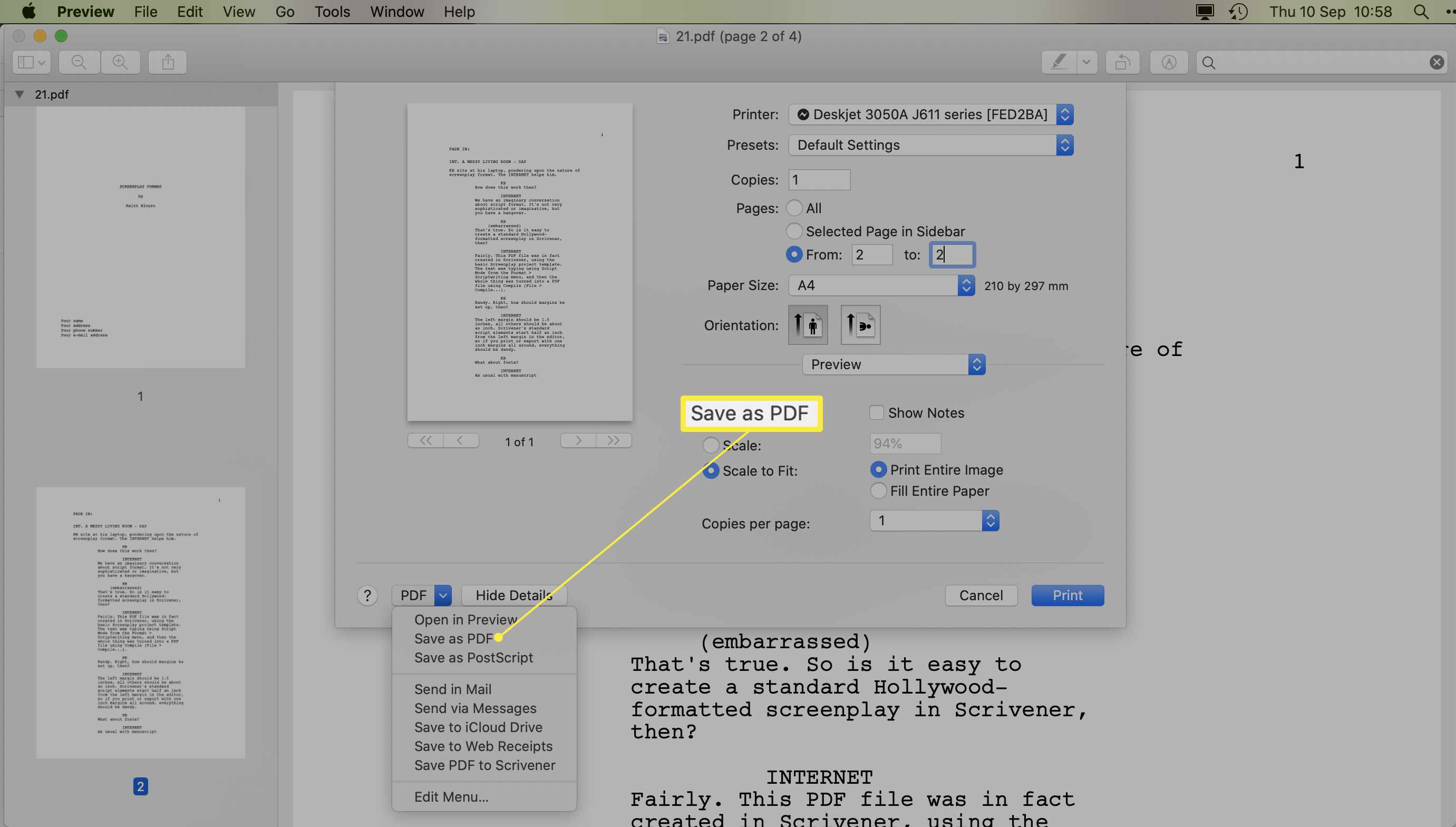Select portrait orientation icon

click(x=808, y=325)
